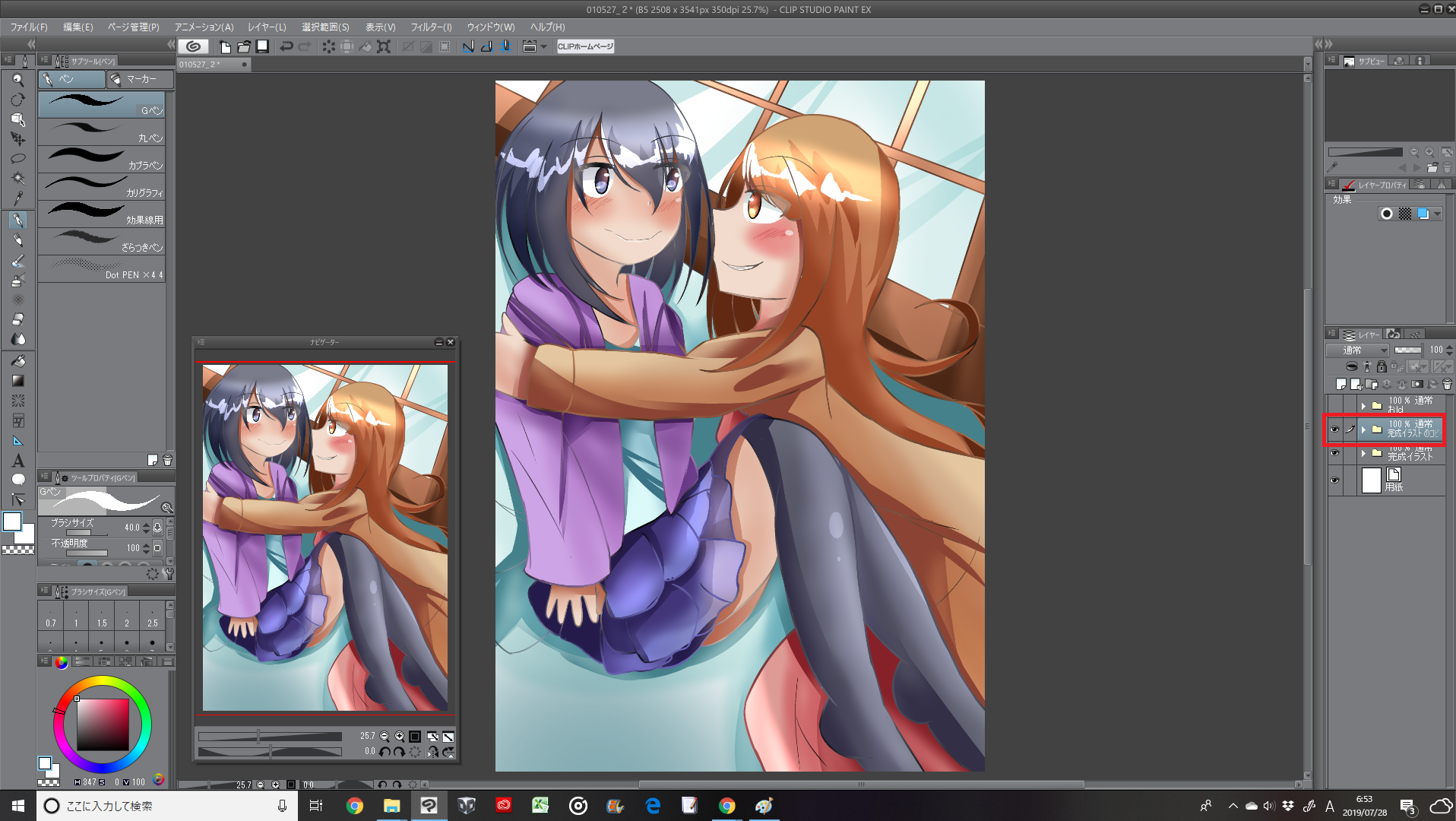The width and height of the screenshot is (1456, 821).
Task: Click the Undo arrow in command bar
Action: click(286, 46)
